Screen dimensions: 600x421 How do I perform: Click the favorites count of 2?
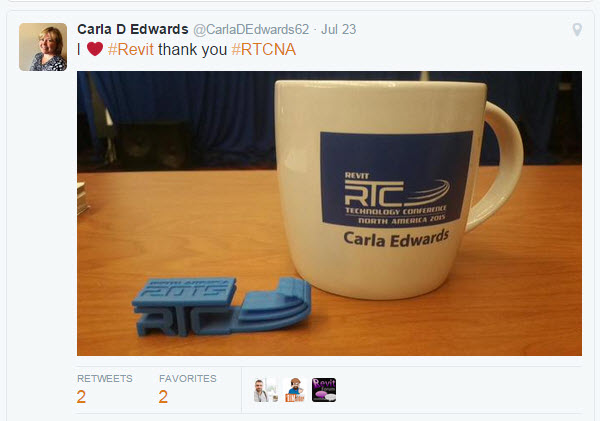coord(163,397)
